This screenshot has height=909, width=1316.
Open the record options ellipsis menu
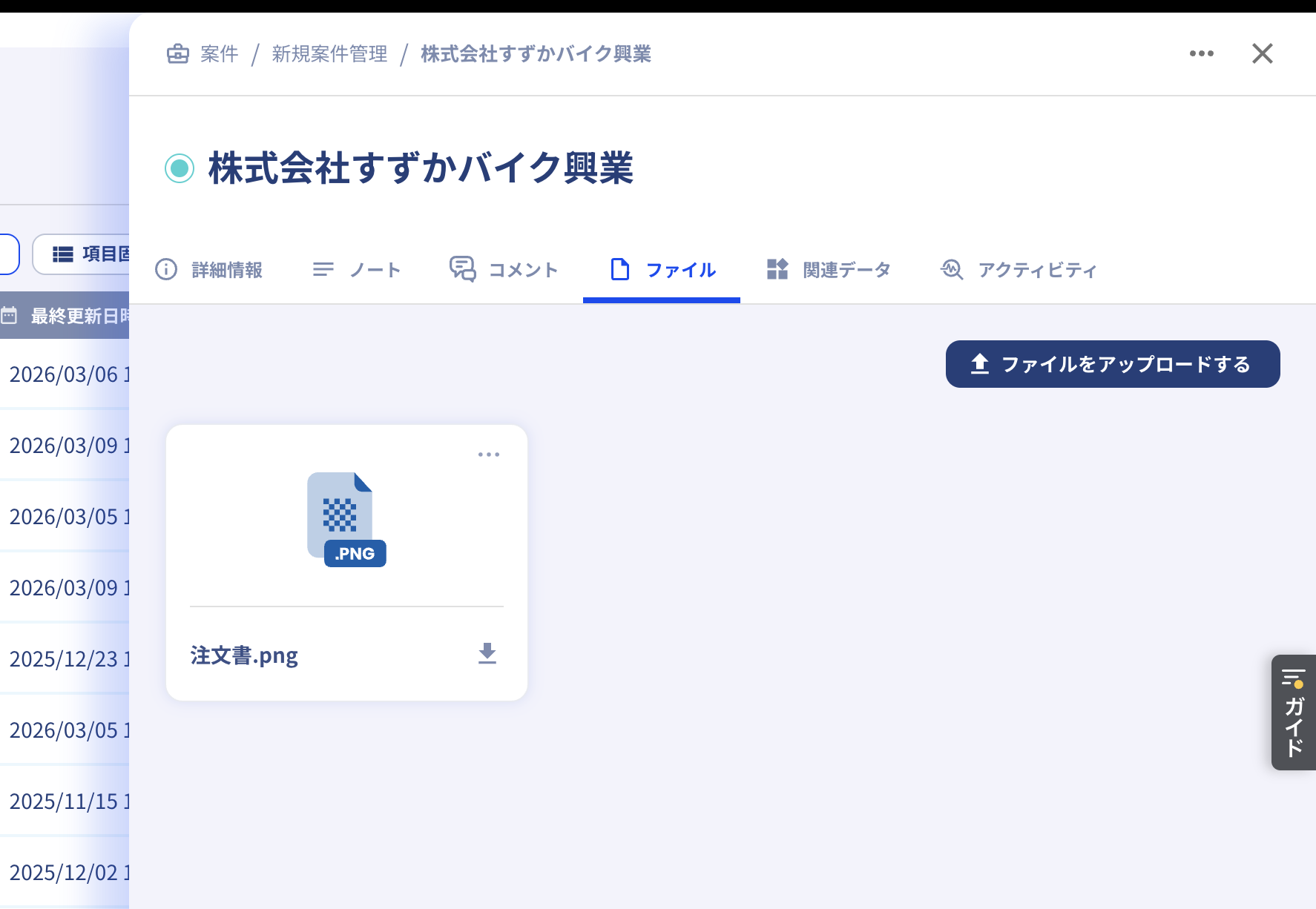1202,53
